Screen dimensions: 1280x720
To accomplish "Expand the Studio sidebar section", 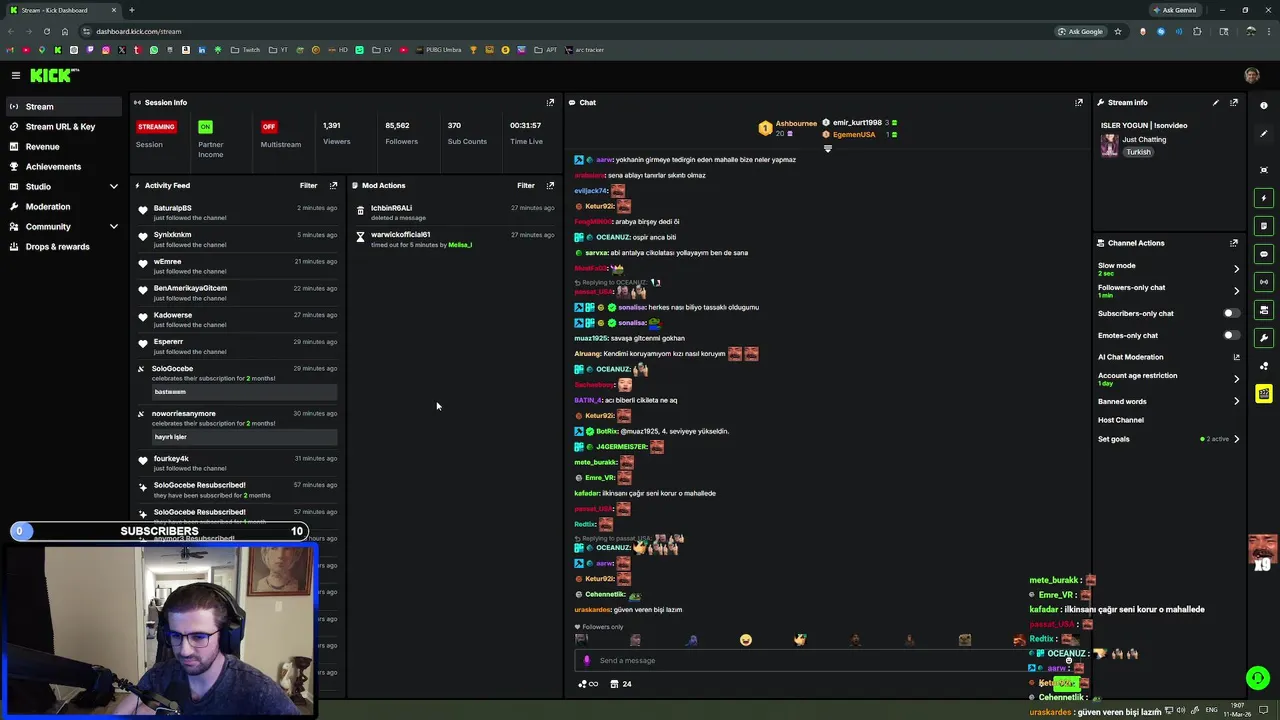I will click(x=62, y=186).
